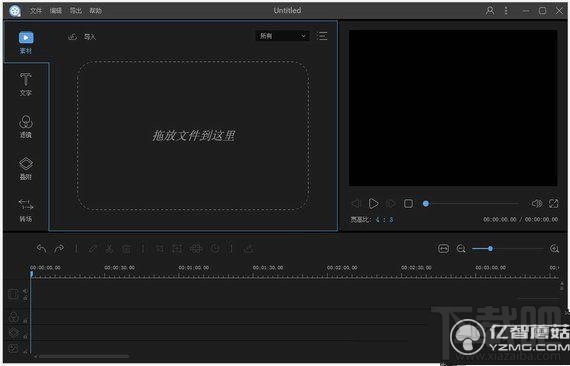This screenshot has width=570, height=366.
Task: Undo the last timeline action
Action: click(41, 249)
